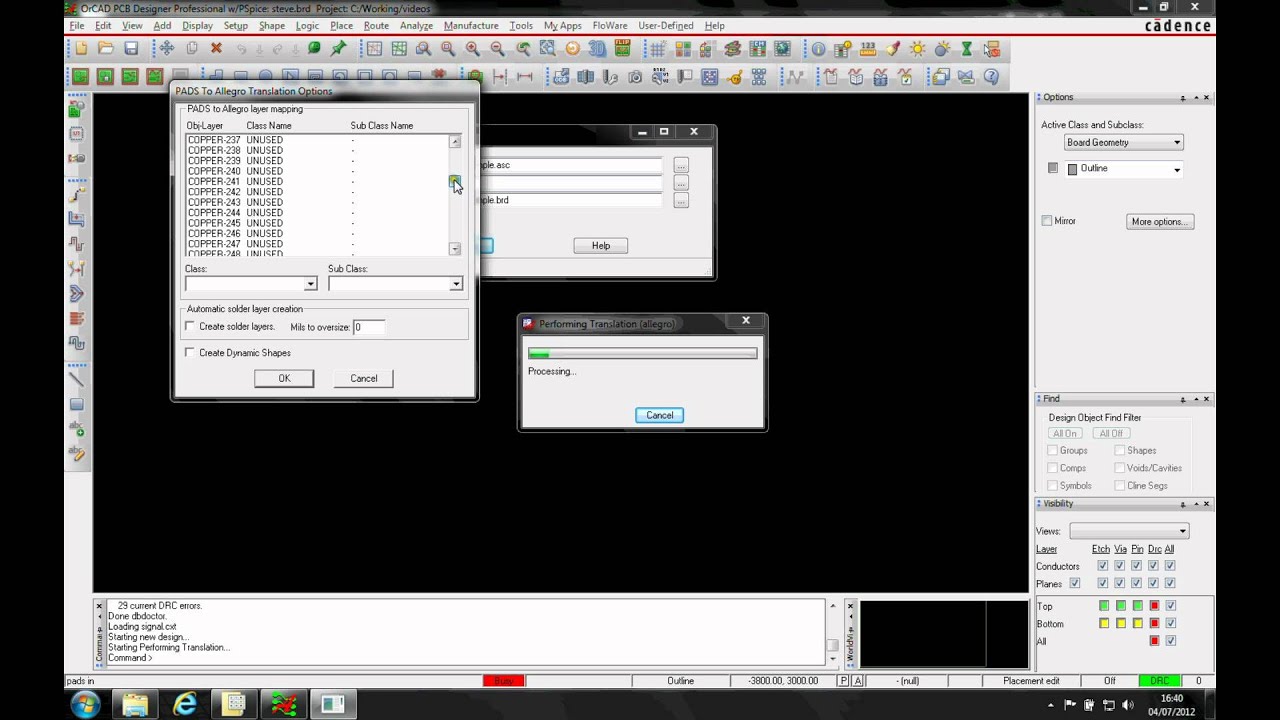Image resolution: width=1280 pixels, height=720 pixels.
Task: Toggle the grid display icon
Action: pyautogui.click(x=657, y=48)
